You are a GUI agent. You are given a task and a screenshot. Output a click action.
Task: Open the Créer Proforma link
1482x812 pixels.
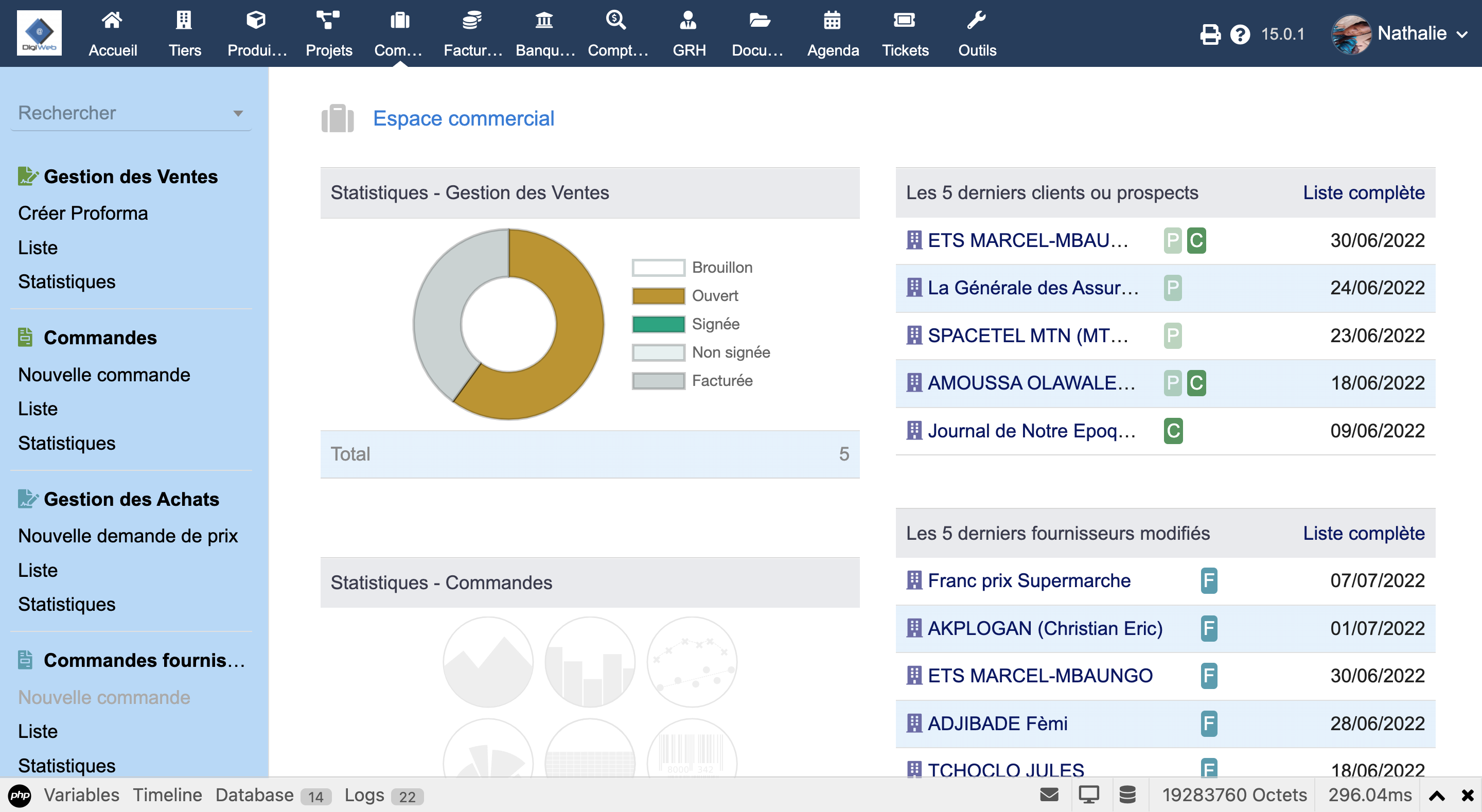(x=83, y=213)
